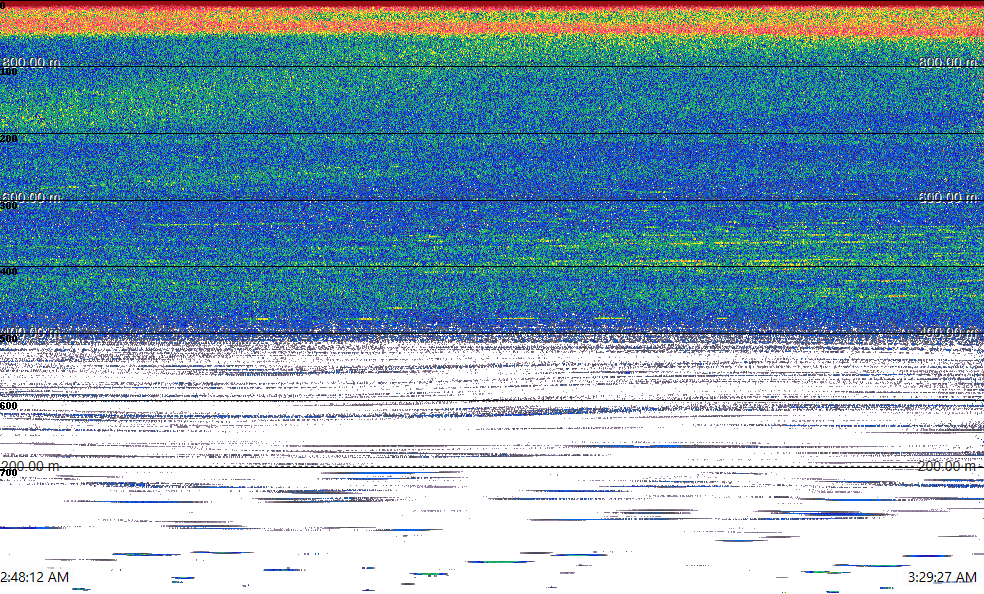Select the bold 300 depth gridline label
Screen dimensions: 984x594
click(9, 206)
